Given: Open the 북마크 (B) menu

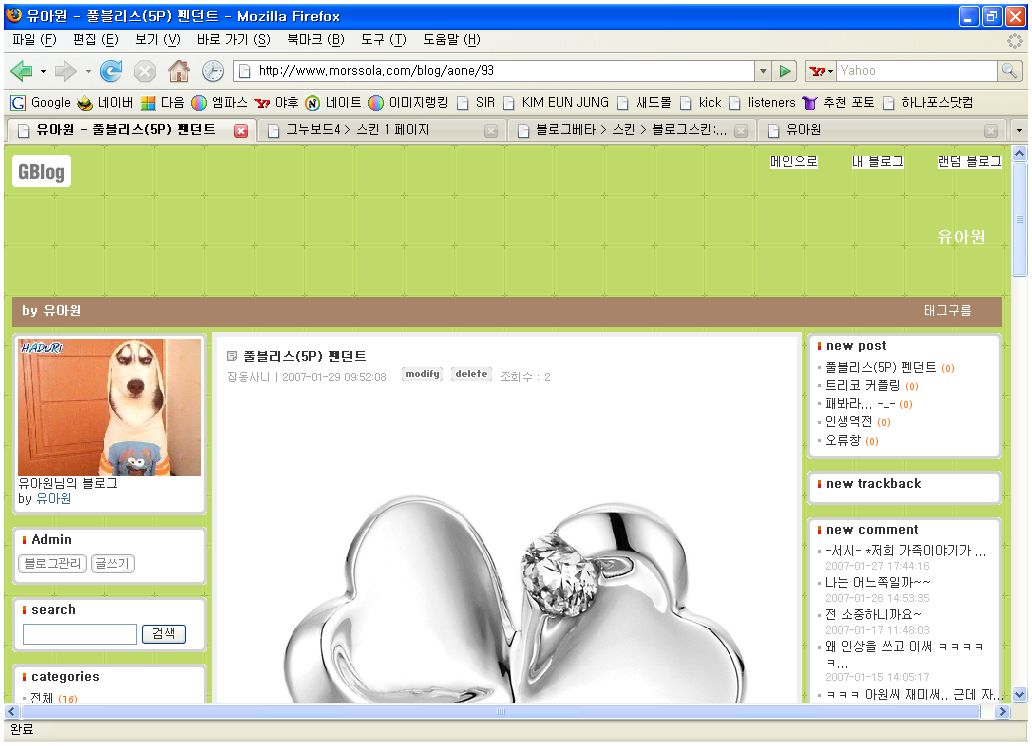Looking at the screenshot, I should [316, 40].
